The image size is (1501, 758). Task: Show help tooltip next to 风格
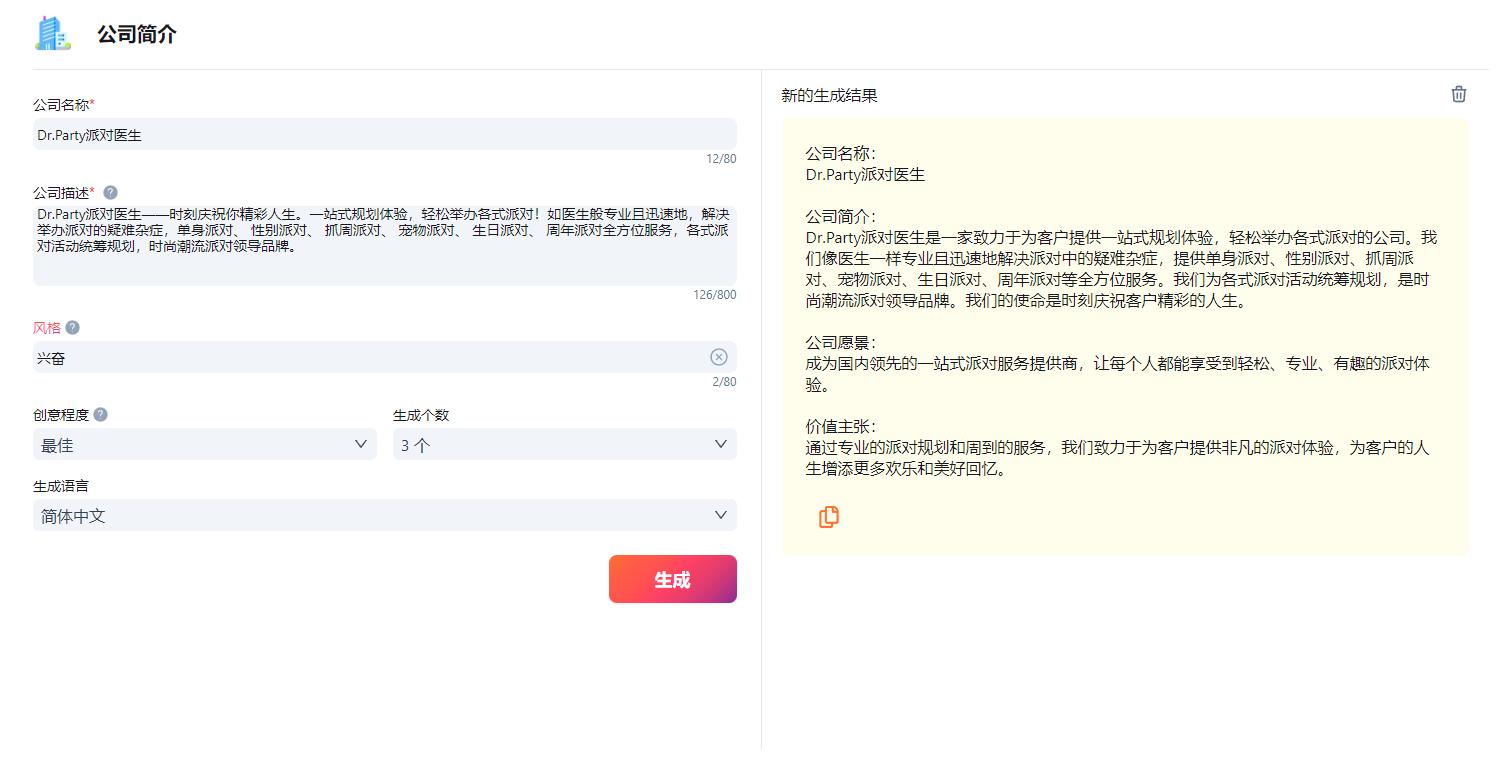(x=72, y=327)
